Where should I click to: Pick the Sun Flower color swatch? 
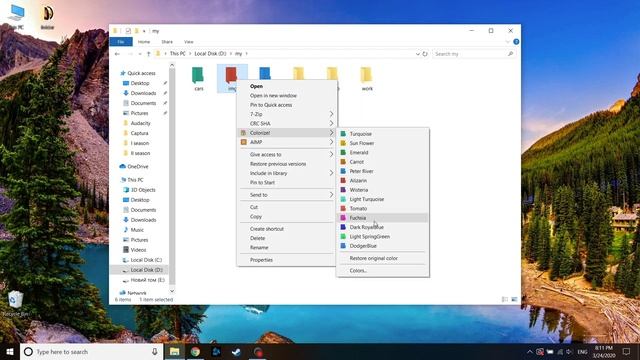(343, 143)
